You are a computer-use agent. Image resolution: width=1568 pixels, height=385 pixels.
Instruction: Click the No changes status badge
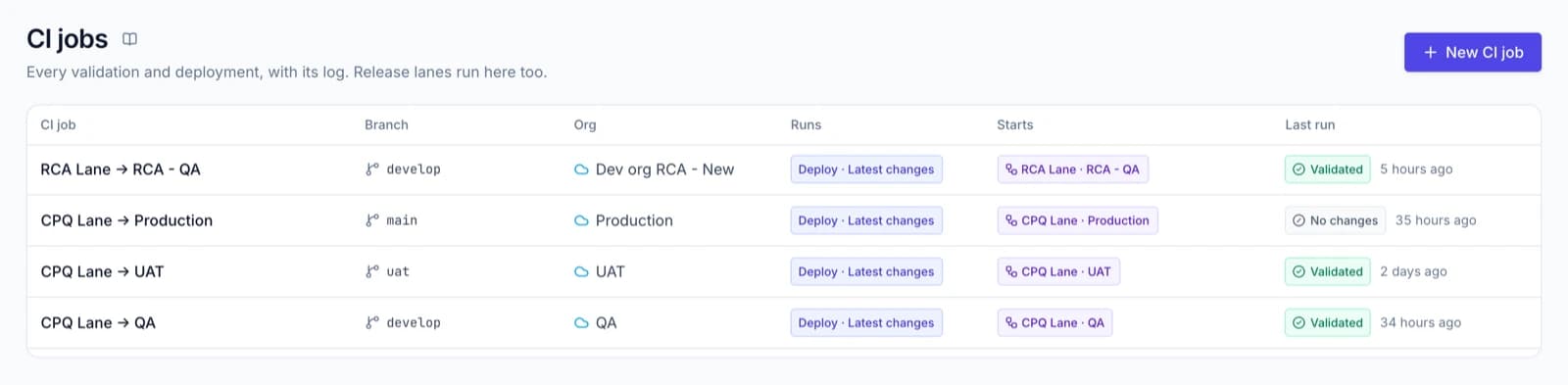(1335, 220)
